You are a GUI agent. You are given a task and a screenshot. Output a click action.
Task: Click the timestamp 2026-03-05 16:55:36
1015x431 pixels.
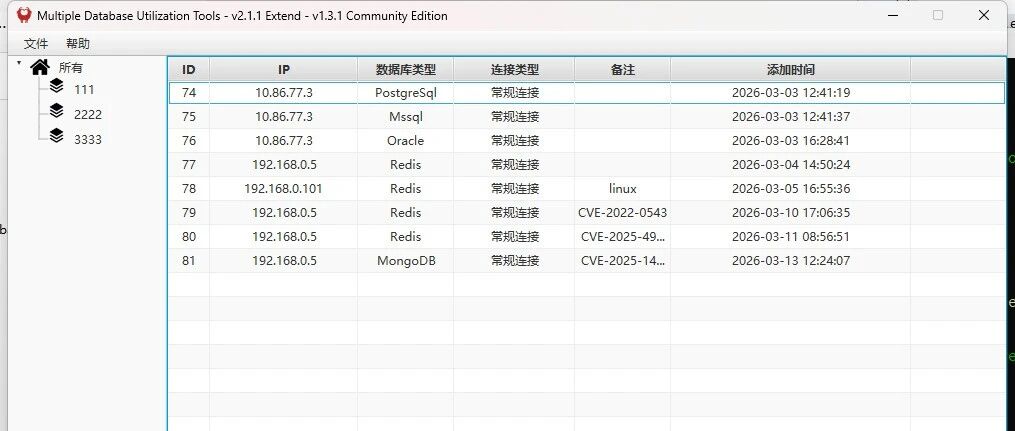click(x=790, y=188)
